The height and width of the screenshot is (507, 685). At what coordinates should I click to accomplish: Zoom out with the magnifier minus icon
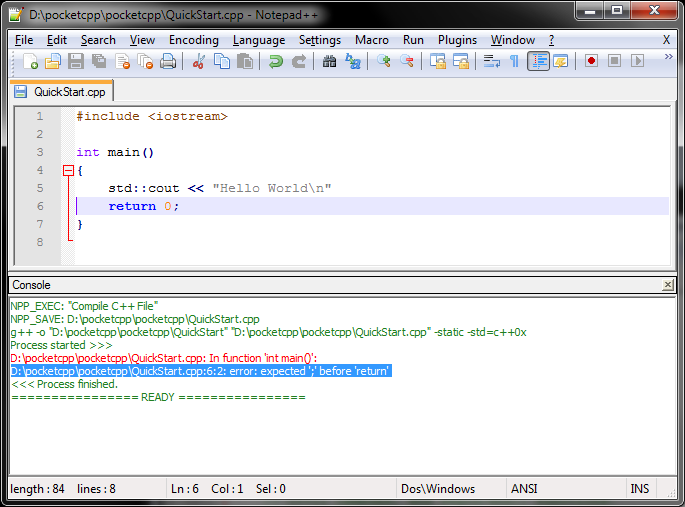click(407, 61)
